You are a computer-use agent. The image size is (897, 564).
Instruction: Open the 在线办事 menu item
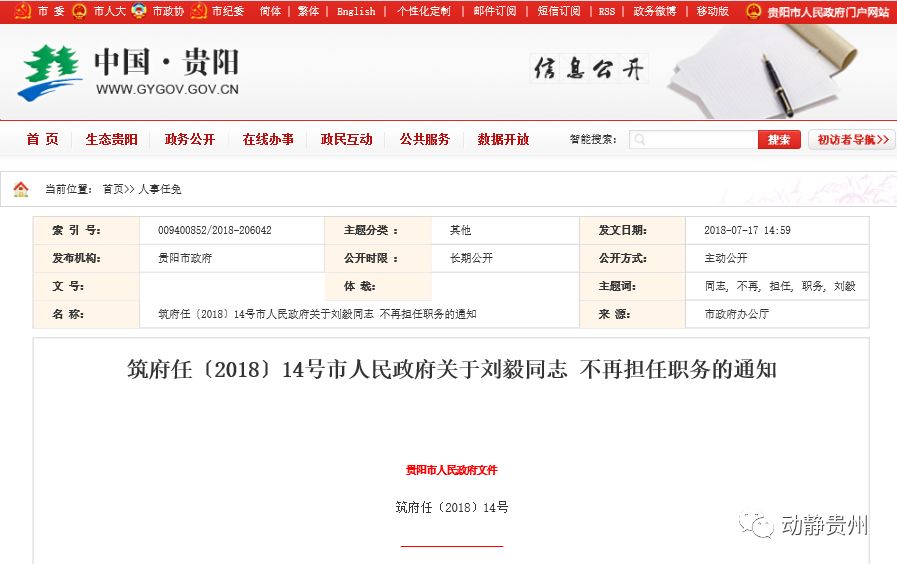pos(268,140)
